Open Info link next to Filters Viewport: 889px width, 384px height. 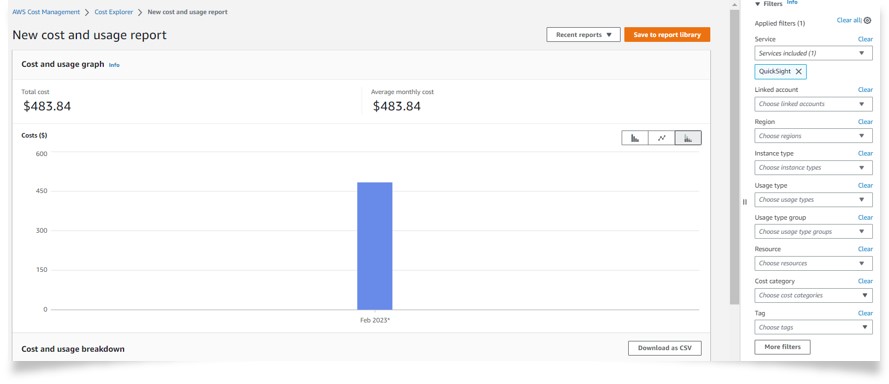[x=792, y=2]
